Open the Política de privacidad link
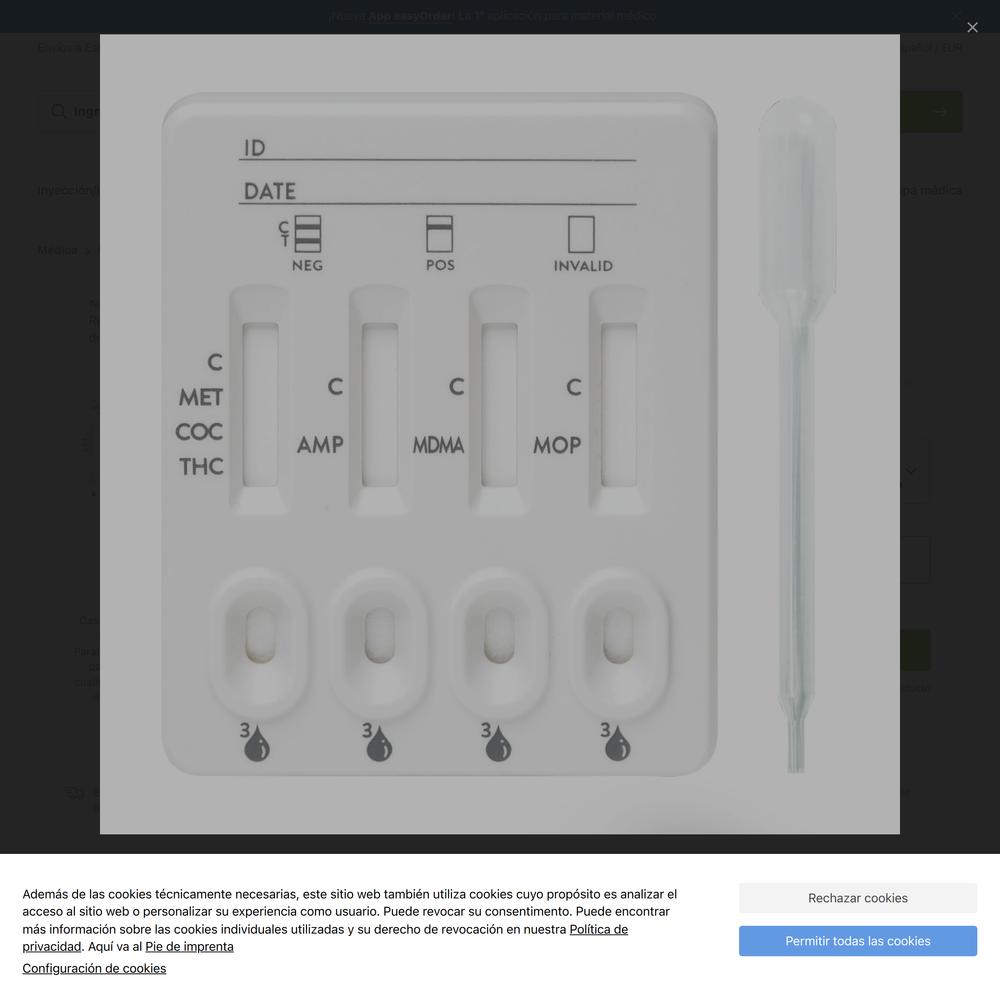The image size is (1000, 1000). [325, 938]
